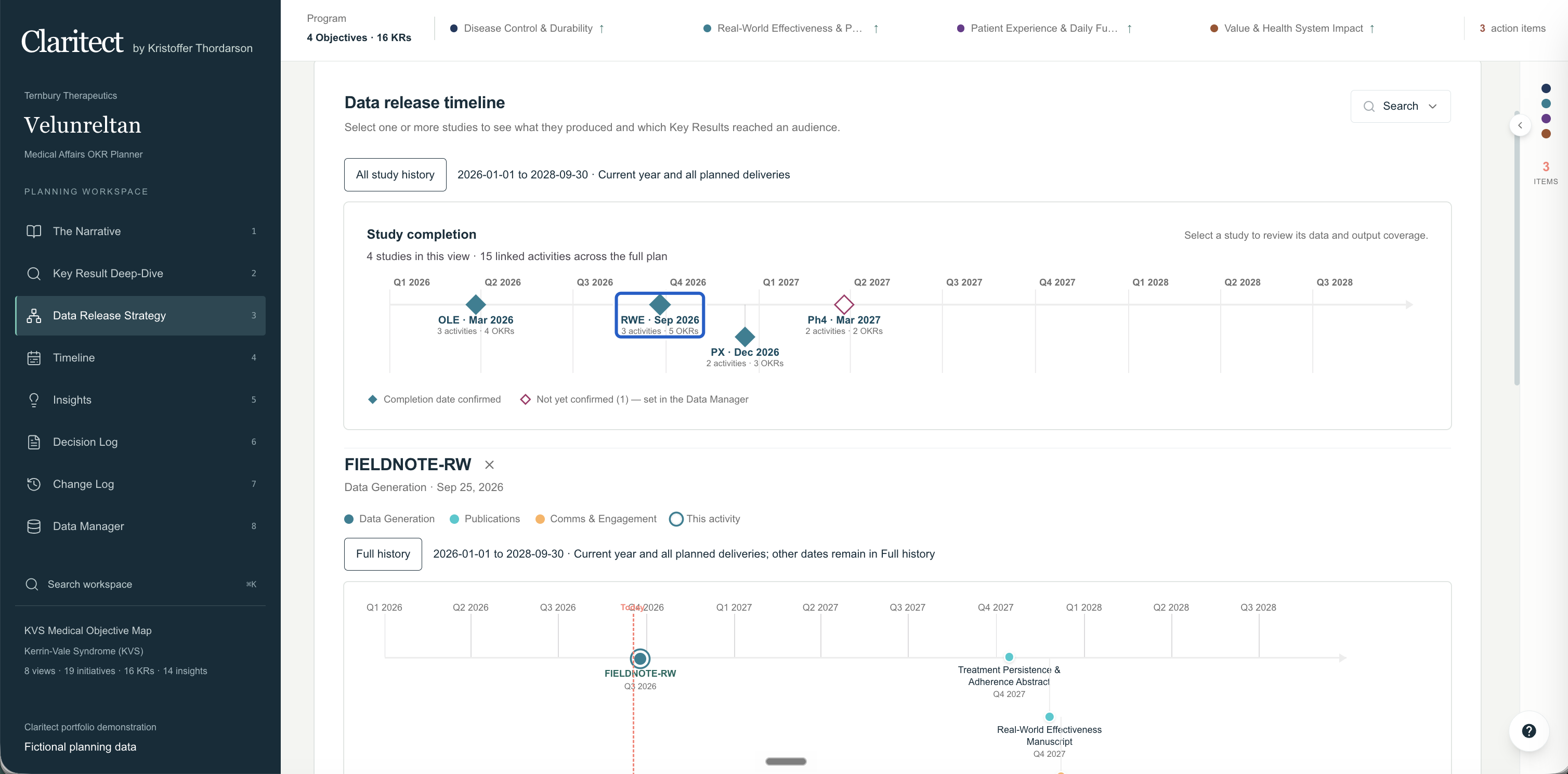Click the up arrow beside Value & Health System Impact

(x=1372, y=29)
